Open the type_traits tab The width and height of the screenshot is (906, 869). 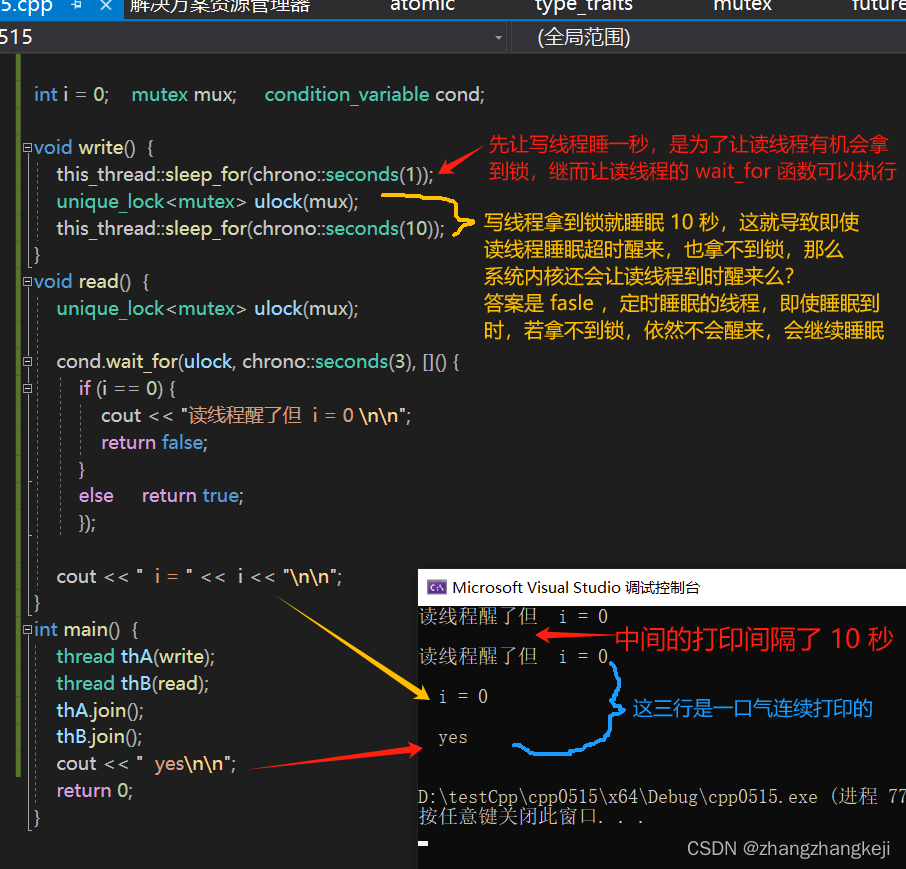coord(584,6)
